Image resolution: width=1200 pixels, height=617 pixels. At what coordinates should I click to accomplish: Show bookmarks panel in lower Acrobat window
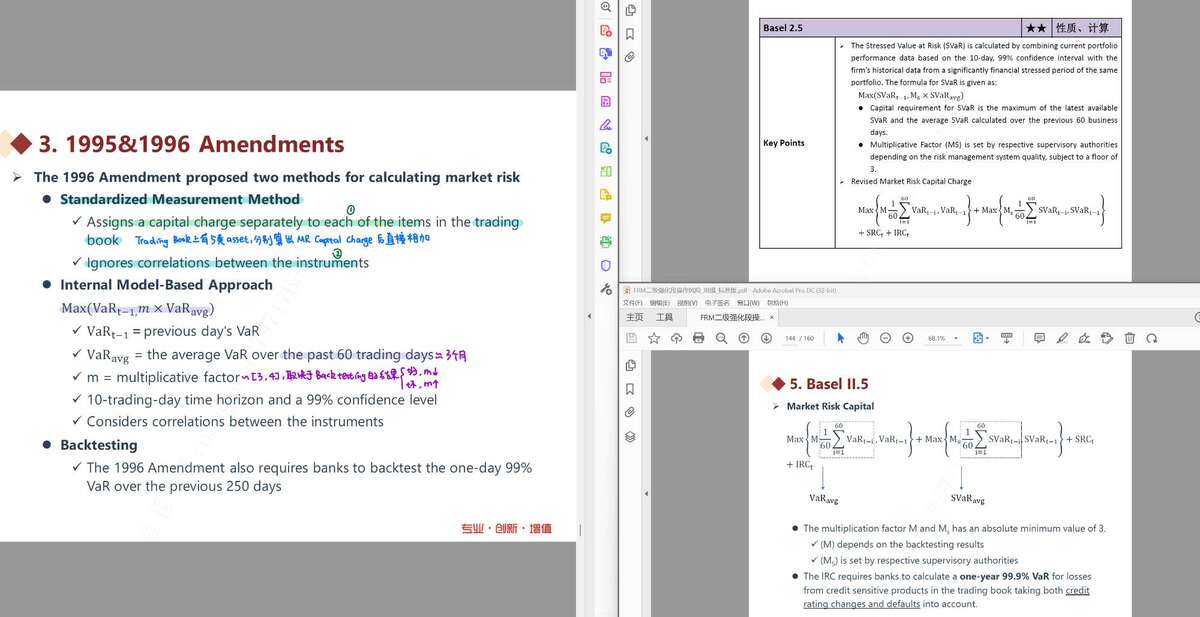click(630, 389)
